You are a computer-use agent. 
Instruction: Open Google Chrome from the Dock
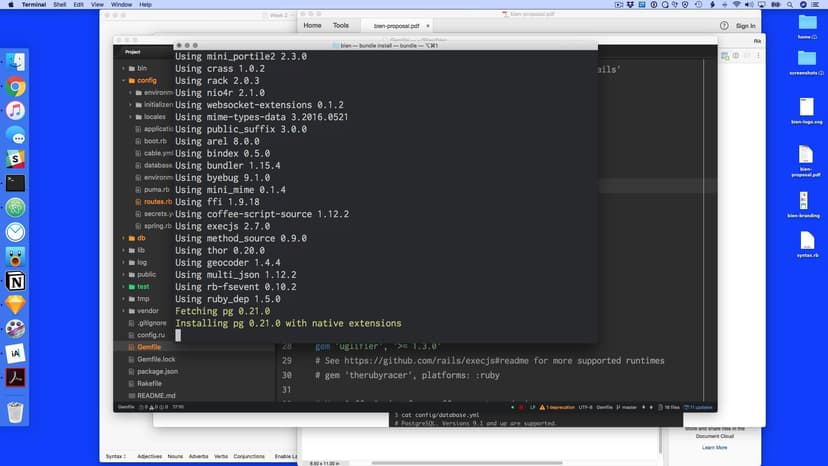[16, 87]
